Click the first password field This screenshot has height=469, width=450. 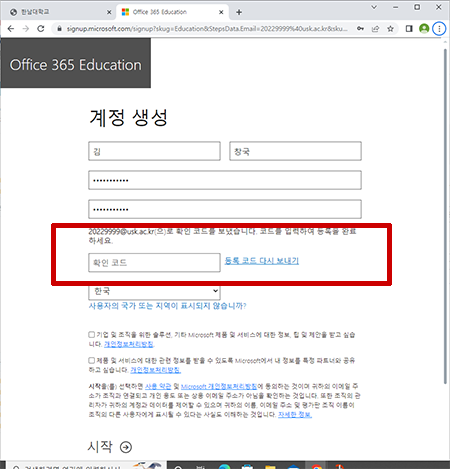point(225,180)
